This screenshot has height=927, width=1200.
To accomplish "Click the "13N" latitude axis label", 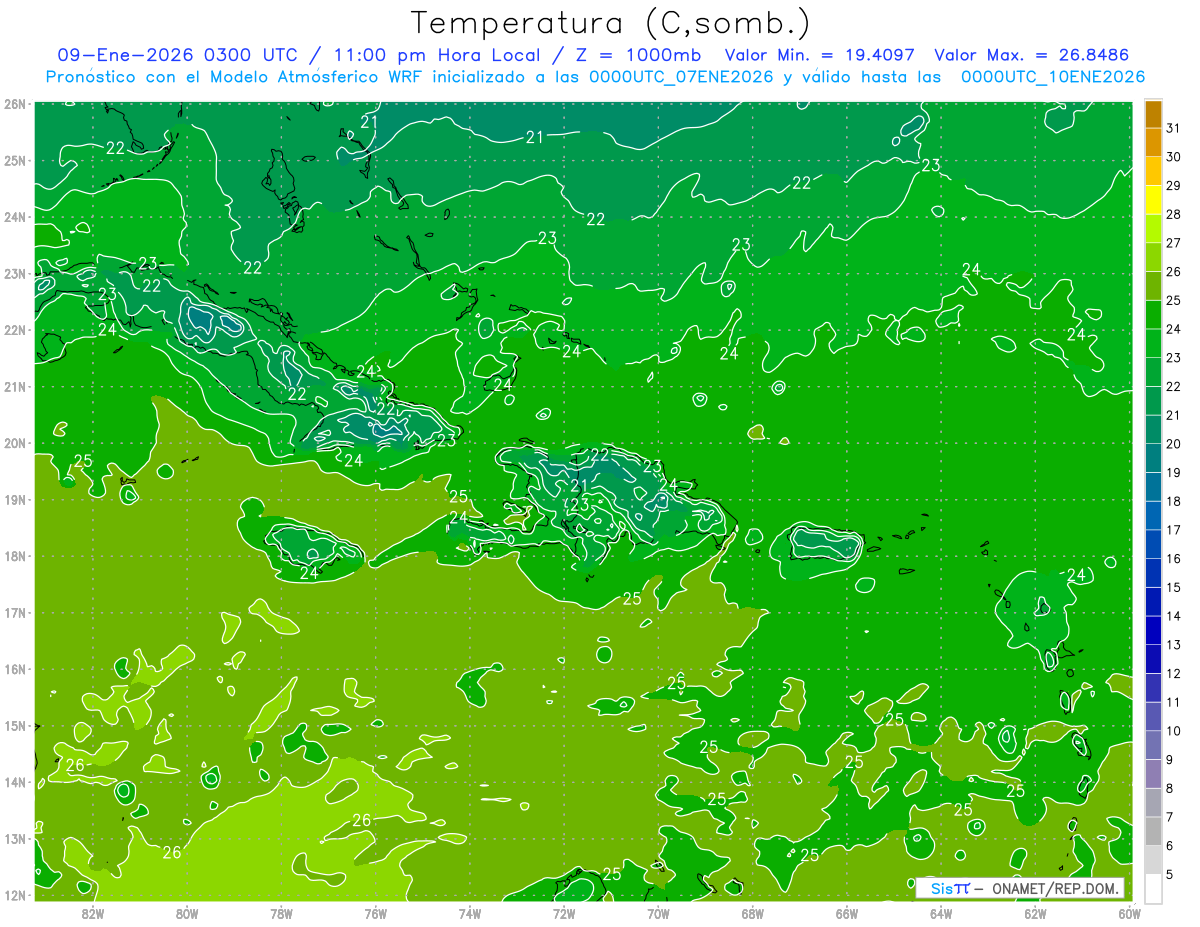I will click(15, 839).
